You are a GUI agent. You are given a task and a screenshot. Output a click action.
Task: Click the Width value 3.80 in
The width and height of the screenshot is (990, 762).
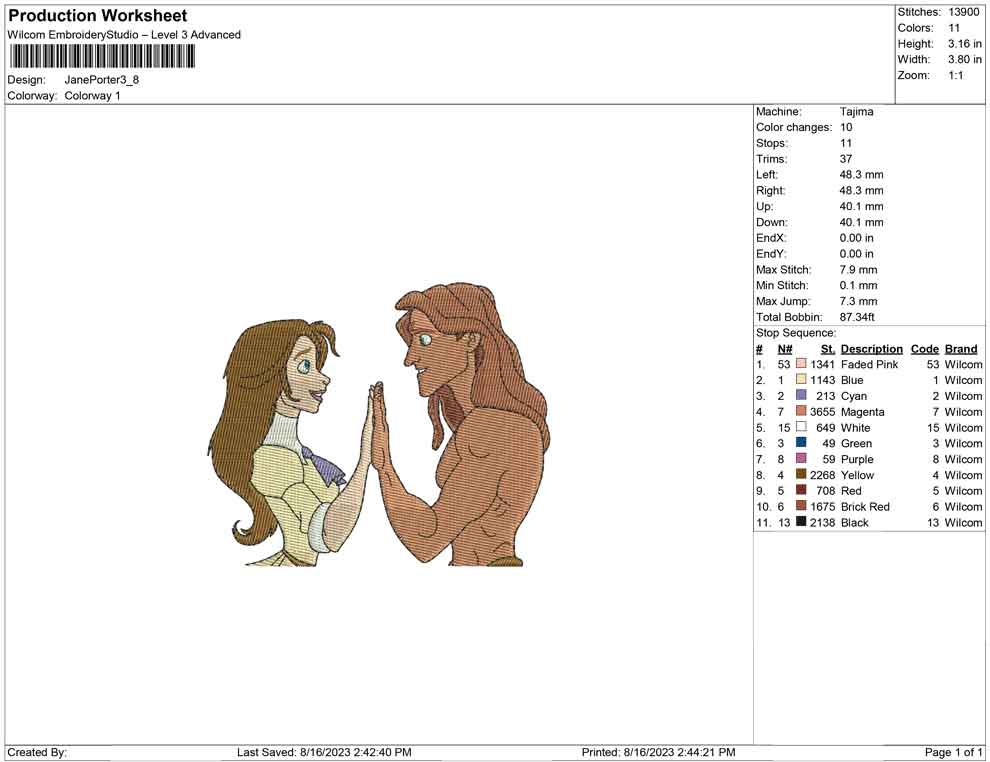click(964, 59)
